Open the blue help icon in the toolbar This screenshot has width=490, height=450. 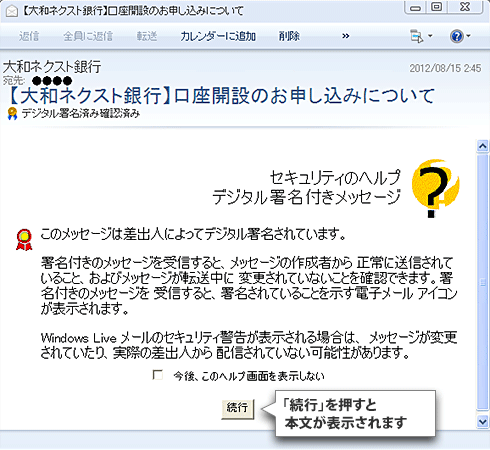[x=456, y=36]
